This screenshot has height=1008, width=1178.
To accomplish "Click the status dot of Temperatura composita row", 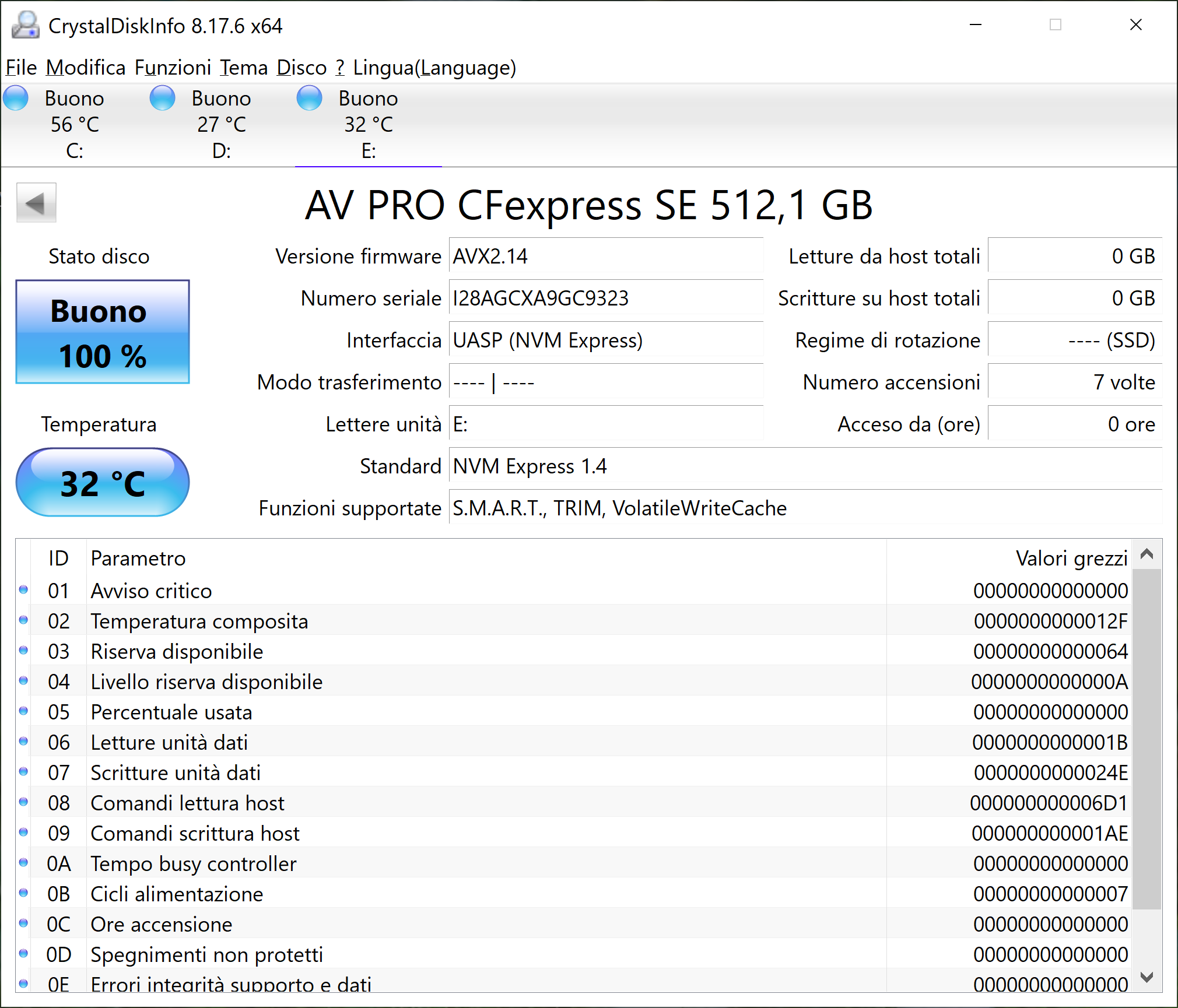I will pyautogui.click(x=23, y=620).
